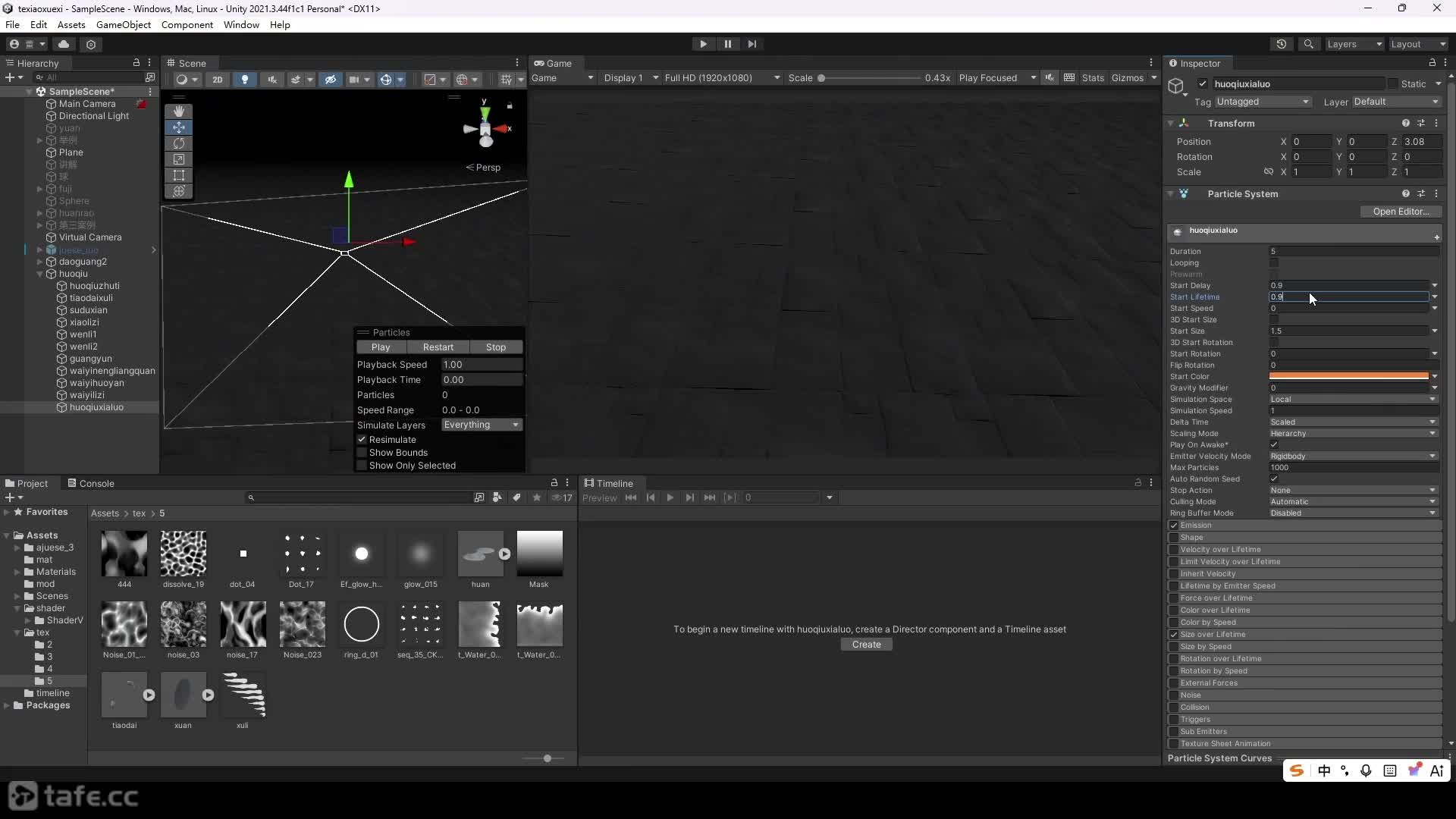
Task: Select the Rect tool in Scene view
Action: coord(179,175)
